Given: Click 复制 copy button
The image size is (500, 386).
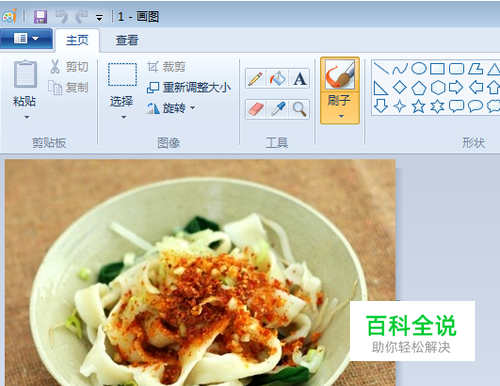Looking at the screenshot, I should pos(68,87).
